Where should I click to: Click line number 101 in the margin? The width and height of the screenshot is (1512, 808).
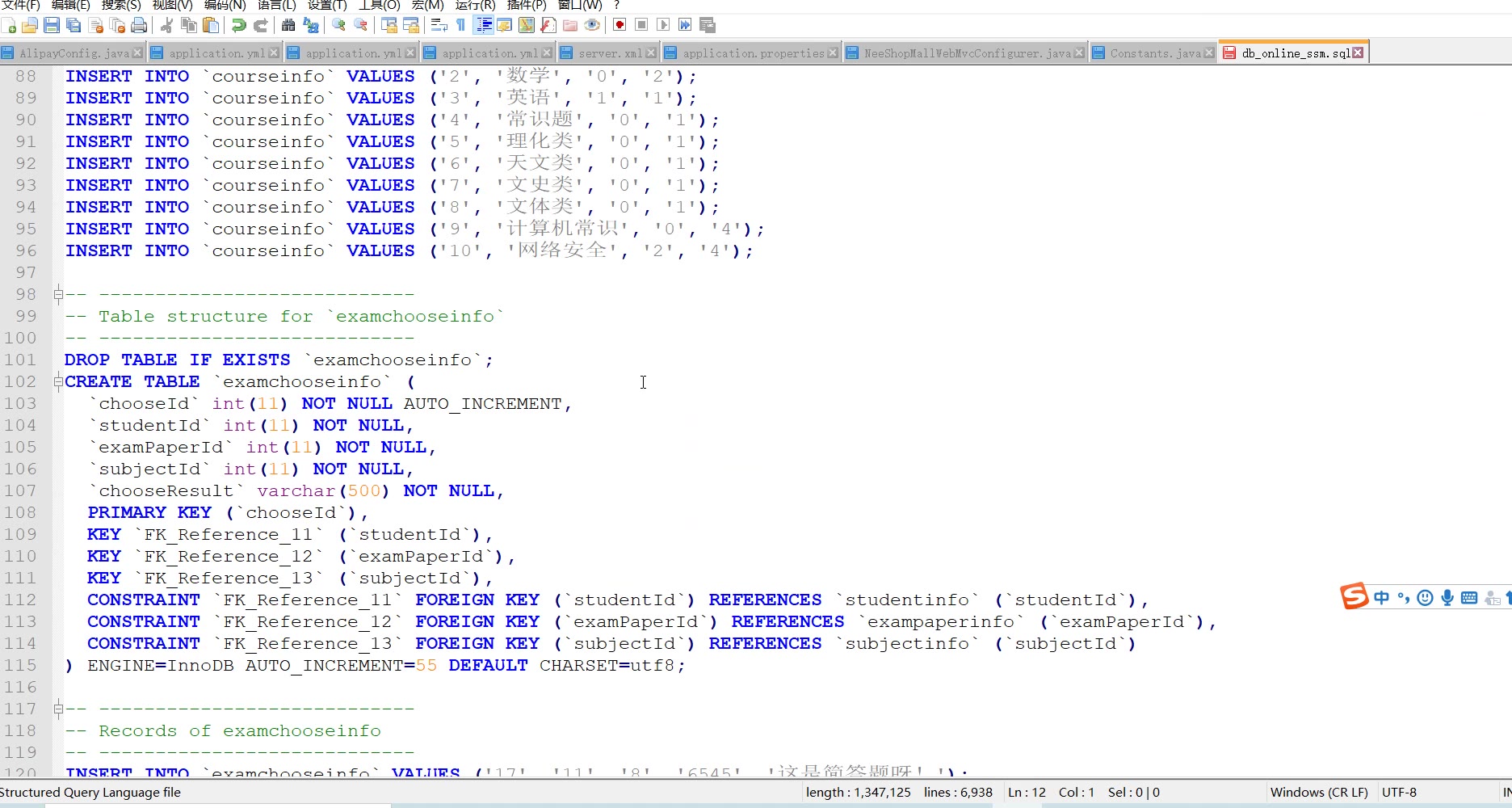20,360
